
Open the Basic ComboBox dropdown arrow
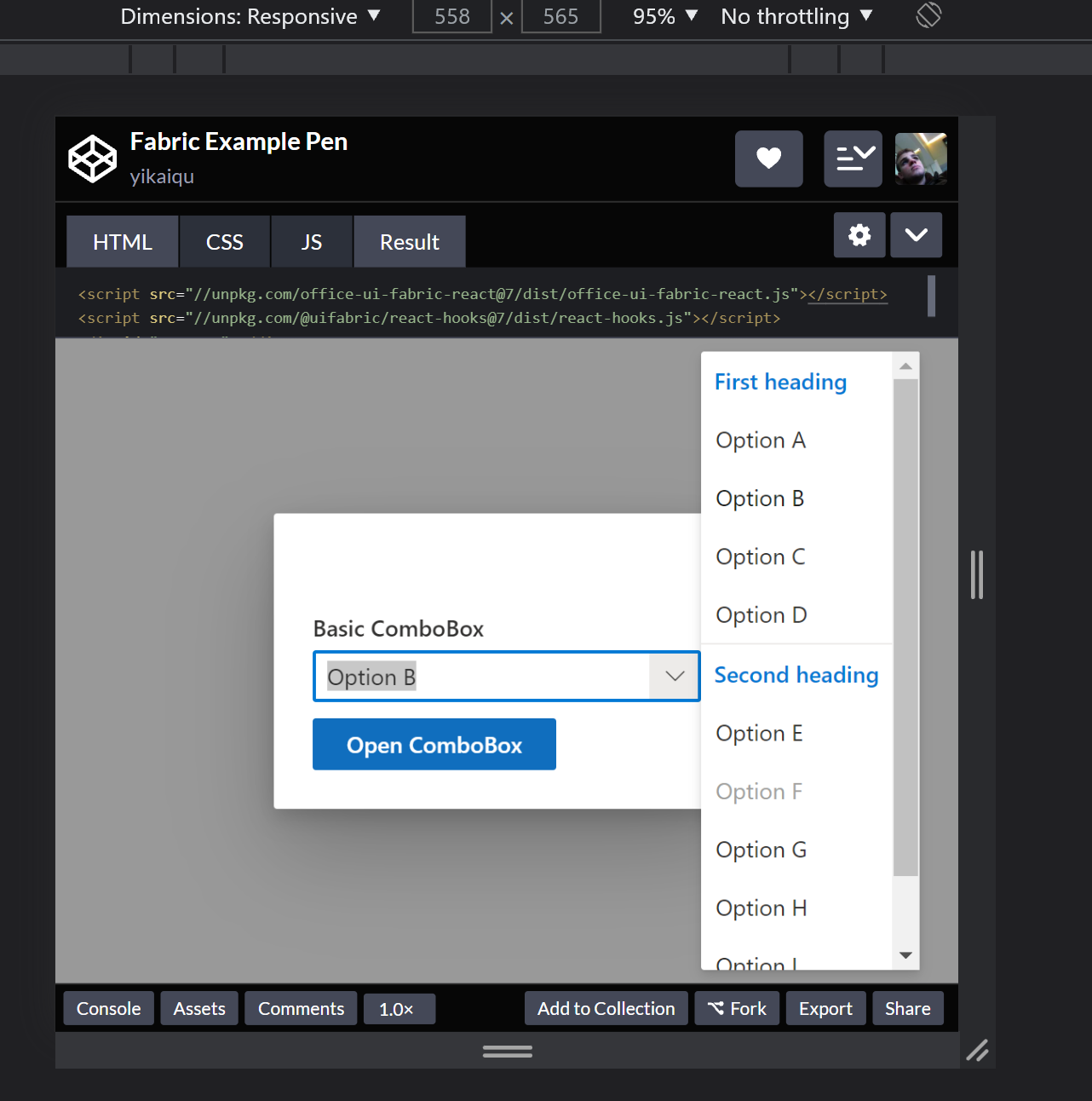674,676
